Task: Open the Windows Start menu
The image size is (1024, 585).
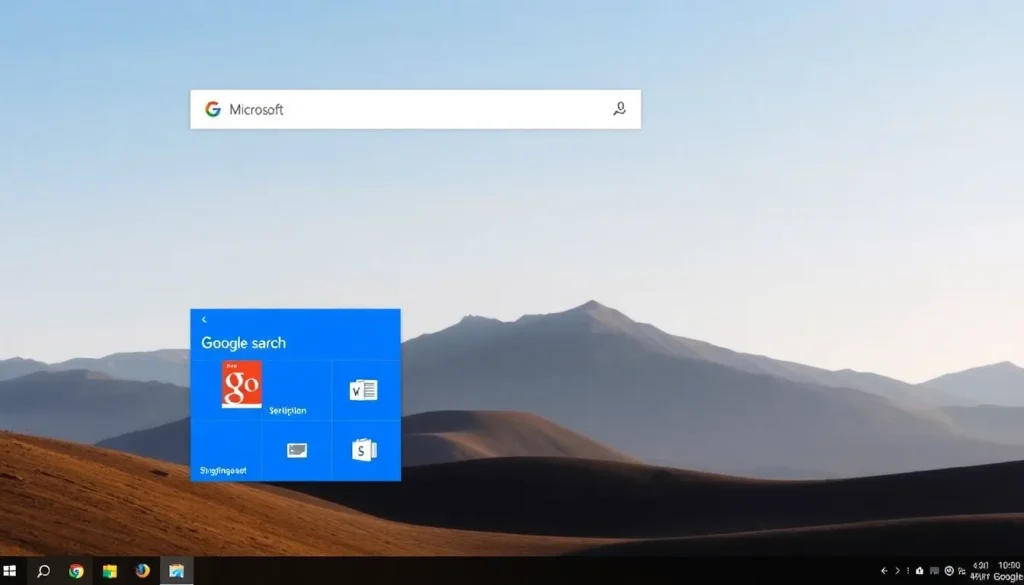Action: click(x=10, y=571)
